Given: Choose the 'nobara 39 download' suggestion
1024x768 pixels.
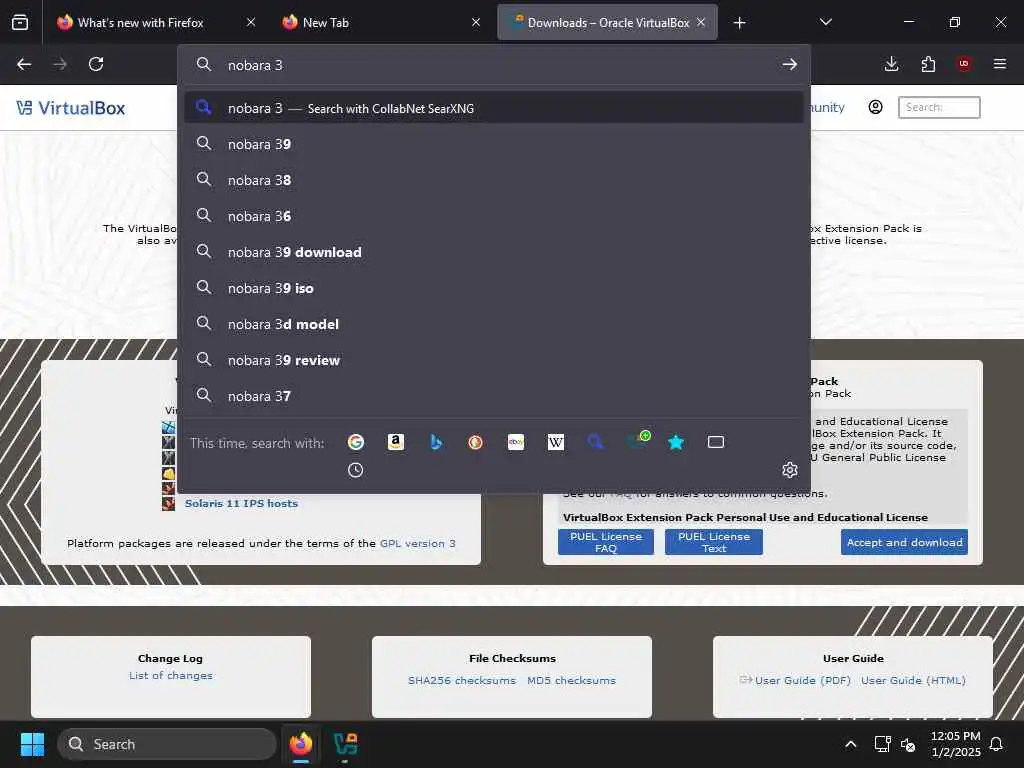Looking at the screenshot, I should point(494,252).
